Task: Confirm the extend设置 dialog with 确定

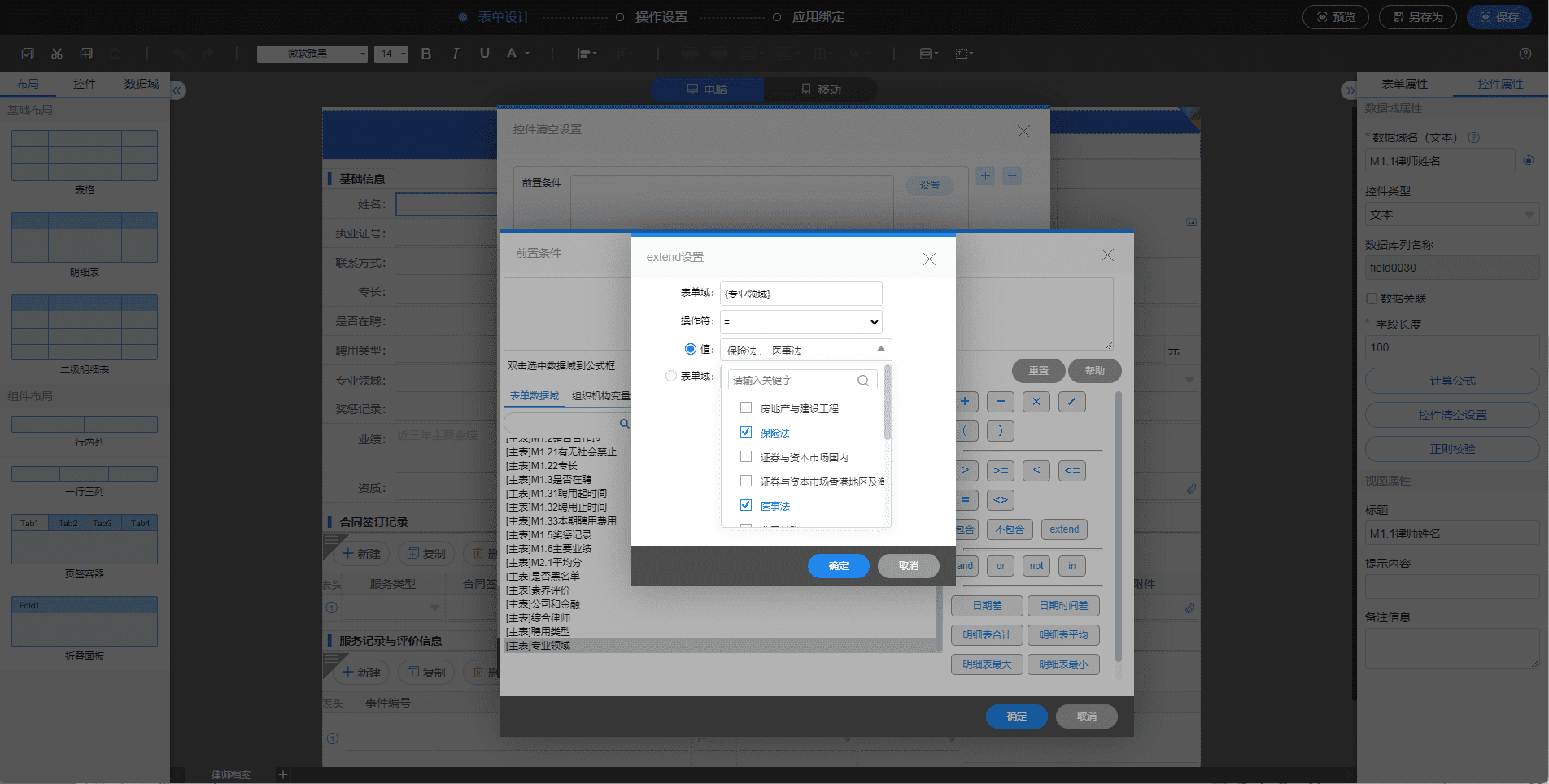Action: pyautogui.click(x=839, y=566)
